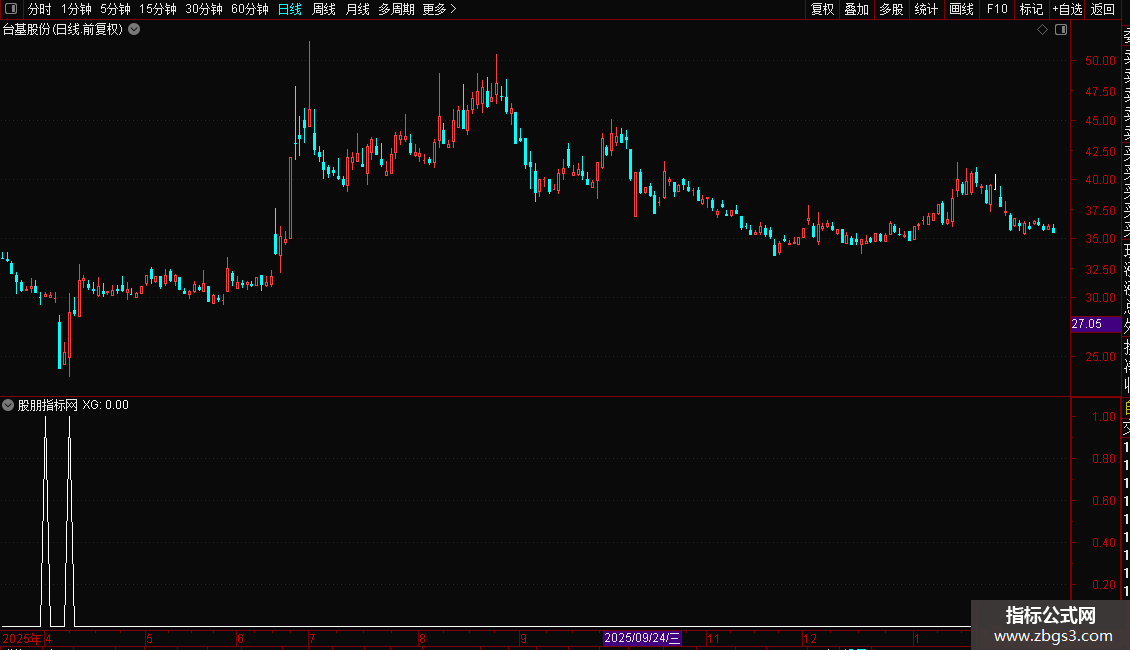Viewport: 1130px width, 650px height.
Task: Open dropdown next to 台基股份 title
Action: (x=134, y=30)
